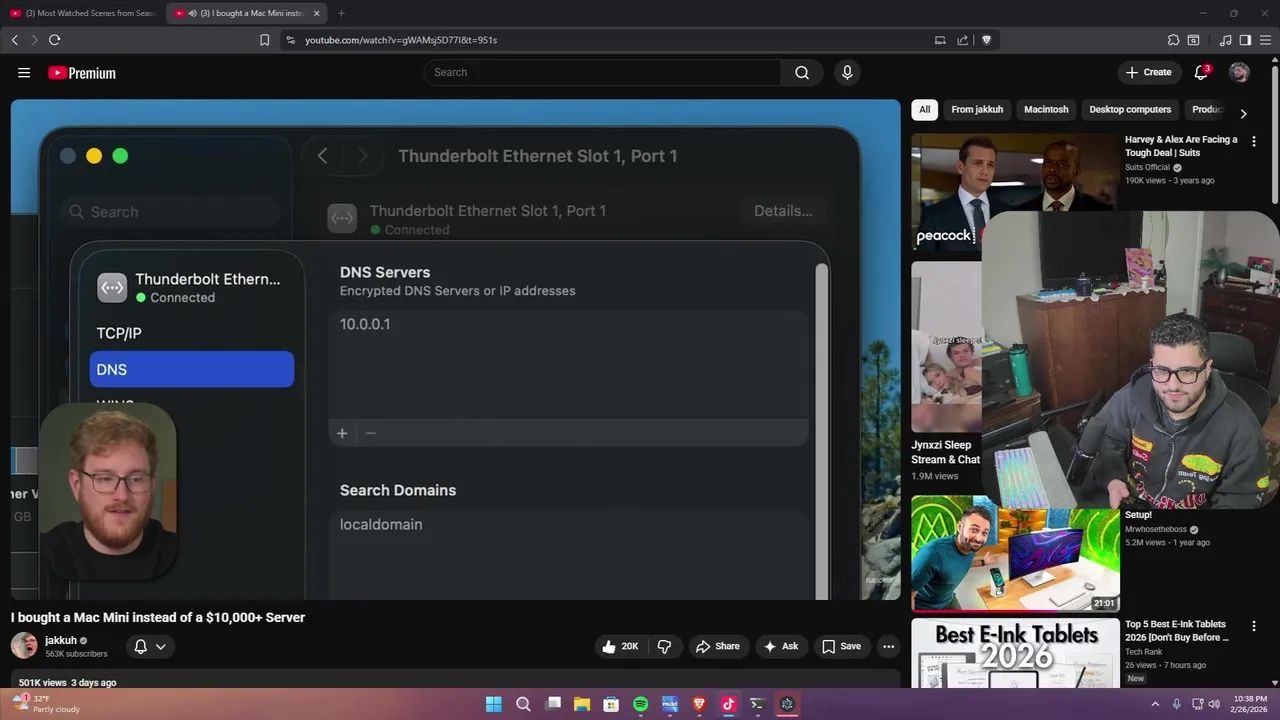Open taskbar search magnifier
1280x720 pixels.
(523, 704)
